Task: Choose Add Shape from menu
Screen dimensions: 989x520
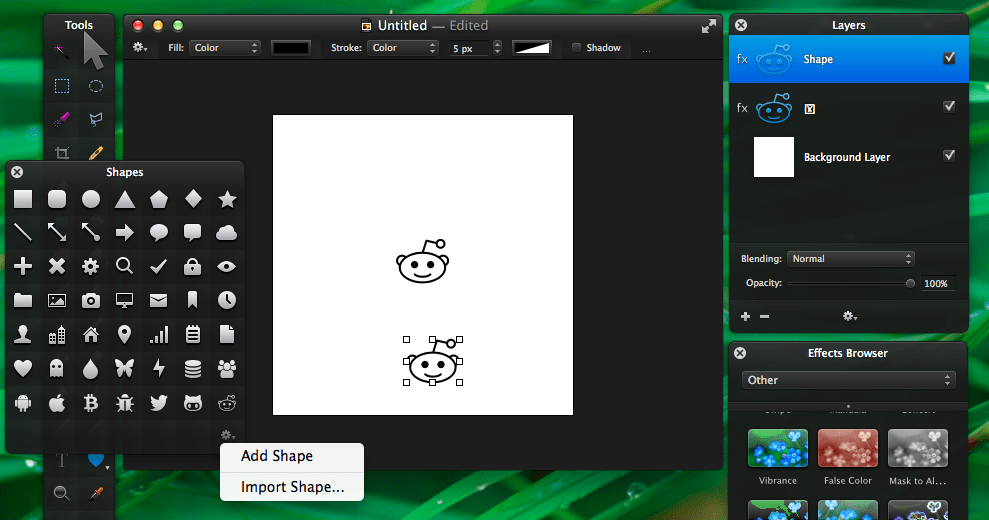Action: click(x=277, y=456)
